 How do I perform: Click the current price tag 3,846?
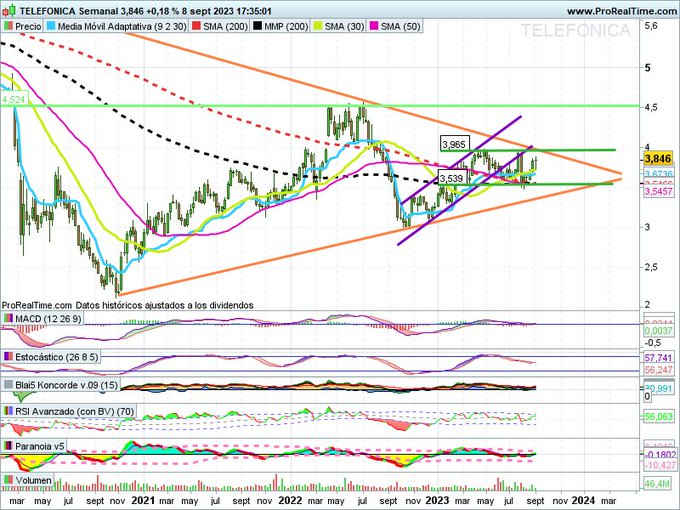pyautogui.click(x=658, y=159)
